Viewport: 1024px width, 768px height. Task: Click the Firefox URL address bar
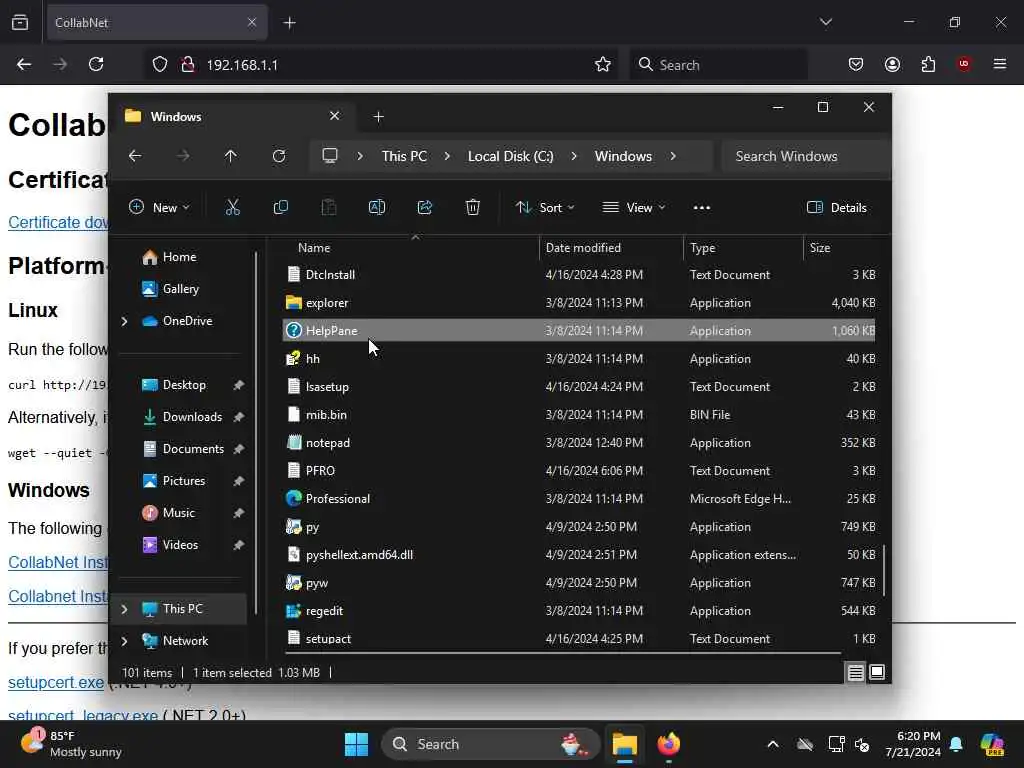pyautogui.click(x=379, y=64)
